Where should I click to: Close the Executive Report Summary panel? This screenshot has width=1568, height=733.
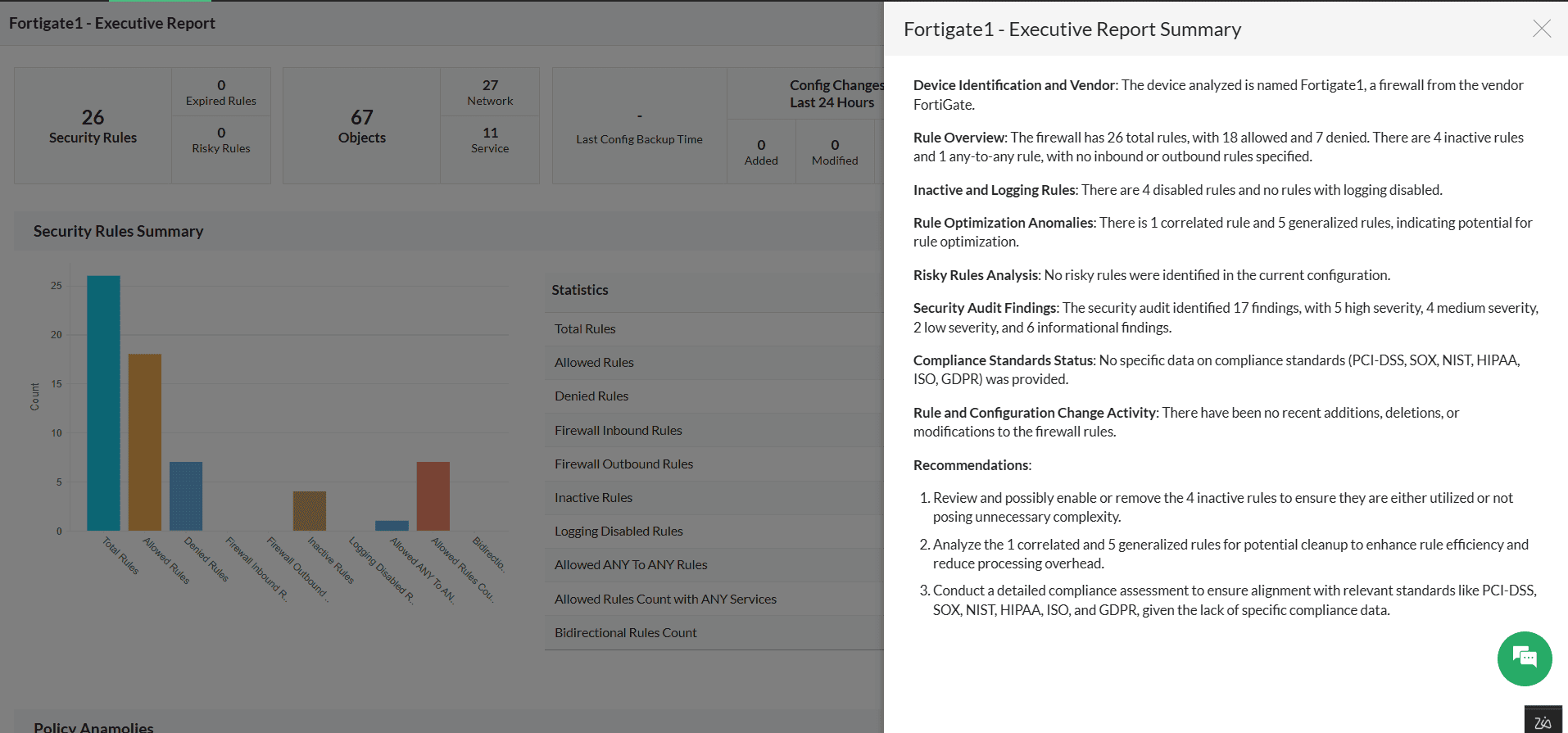(1541, 29)
